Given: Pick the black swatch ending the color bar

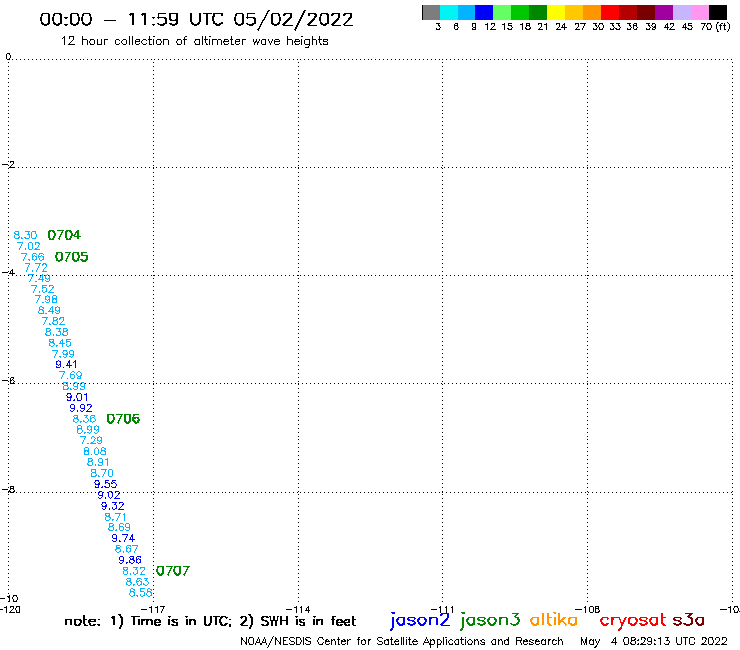Looking at the screenshot, I should click(718, 12).
